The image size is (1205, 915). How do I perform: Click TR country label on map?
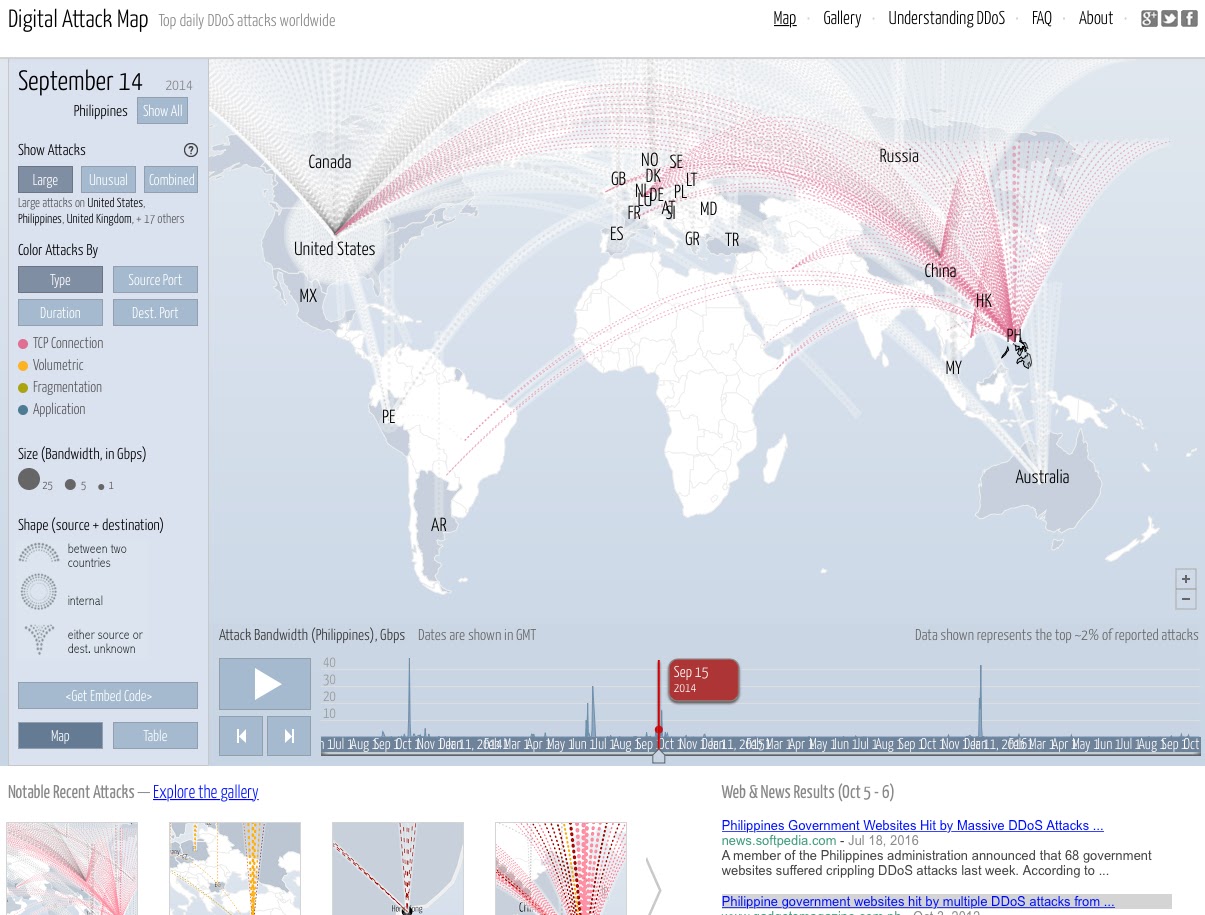coord(732,241)
